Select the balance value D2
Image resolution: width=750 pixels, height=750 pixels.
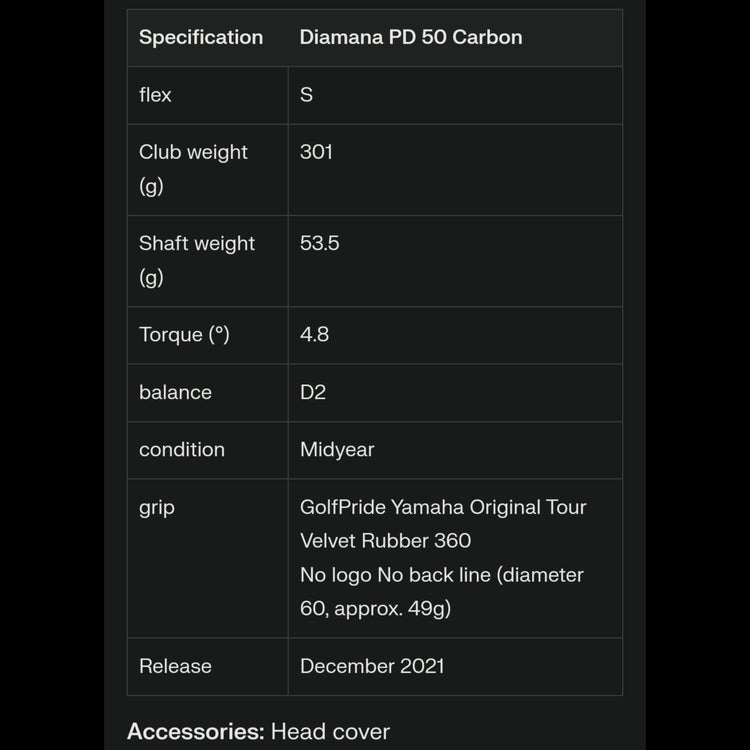(x=313, y=392)
